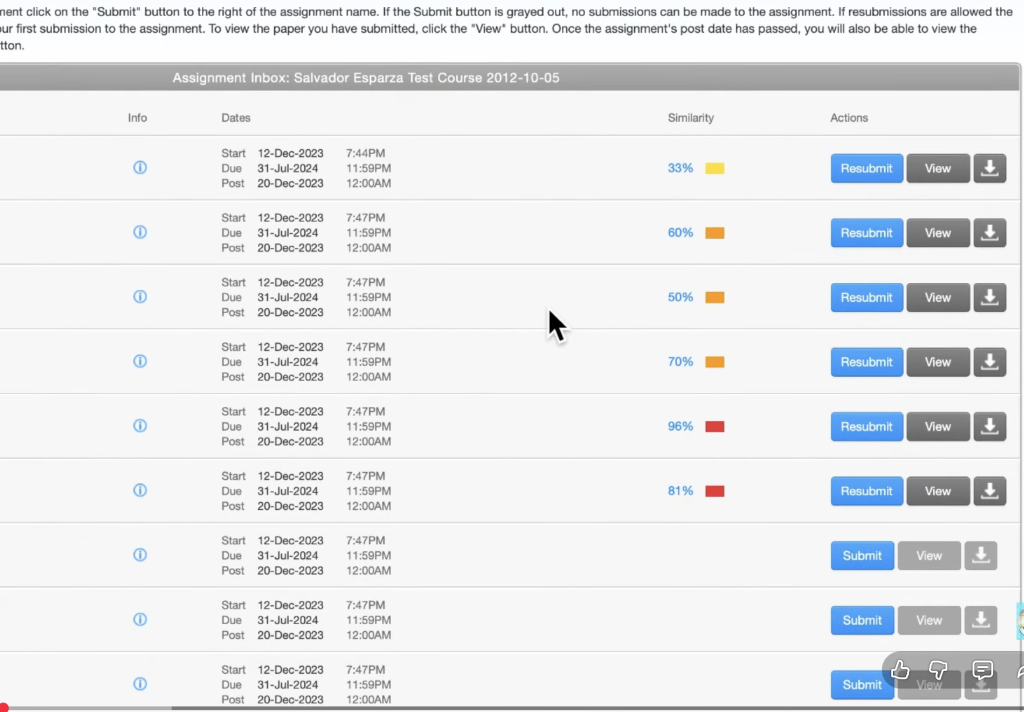View the submission scoring 96% similarity

tap(938, 427)
